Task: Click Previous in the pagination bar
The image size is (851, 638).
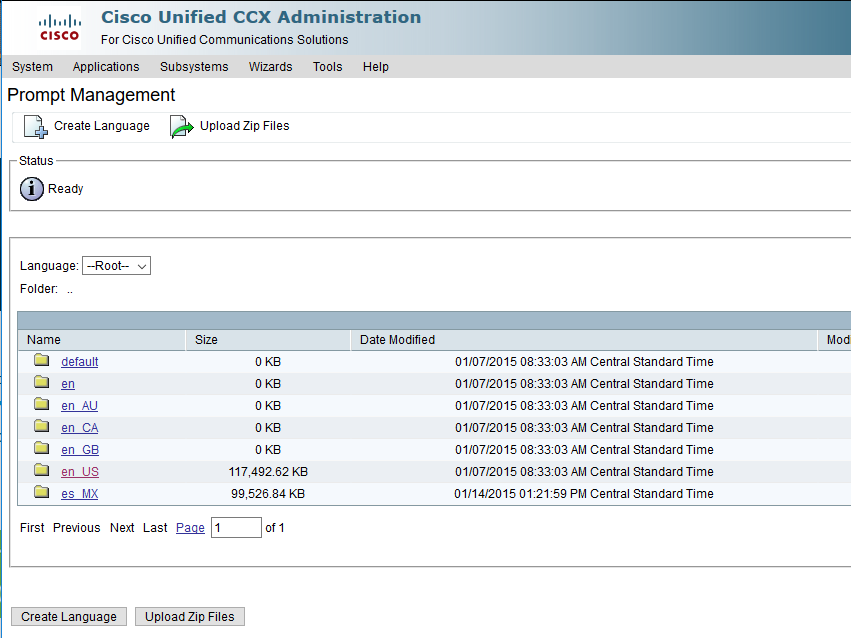Action: (x=77, y=528)
